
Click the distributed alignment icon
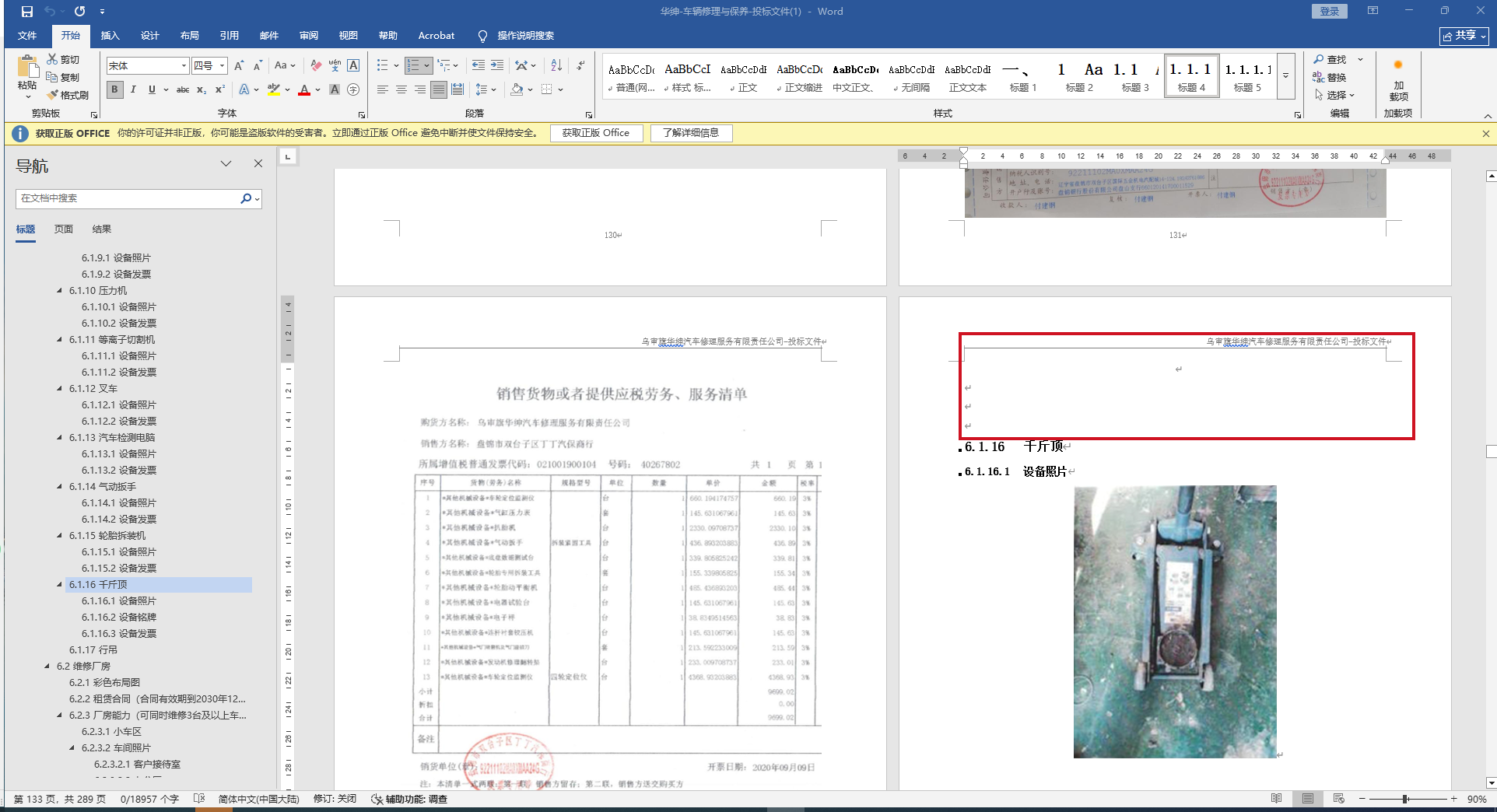click(458, 89)
